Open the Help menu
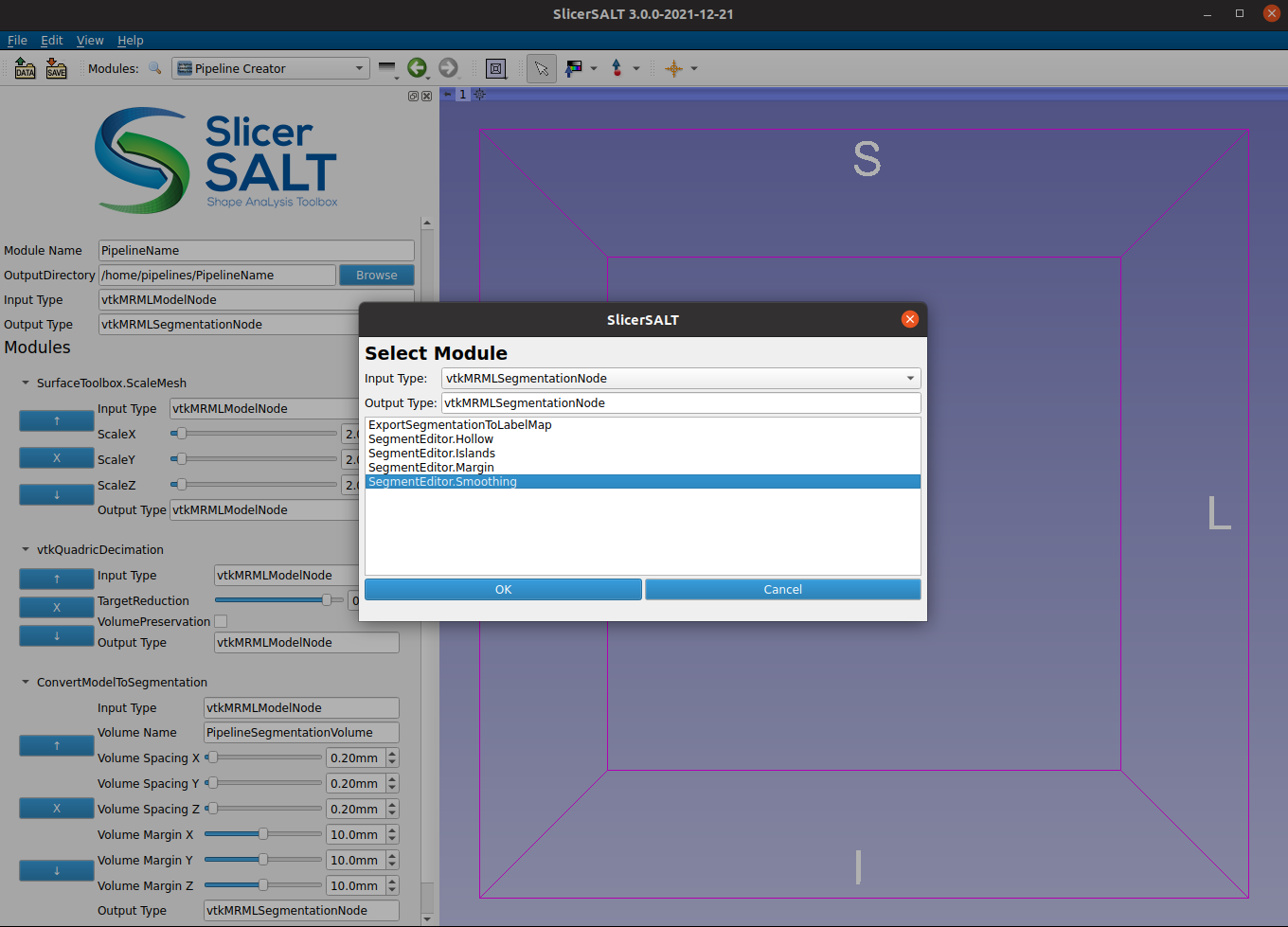1288x927 pixels. tap(131, 40)
